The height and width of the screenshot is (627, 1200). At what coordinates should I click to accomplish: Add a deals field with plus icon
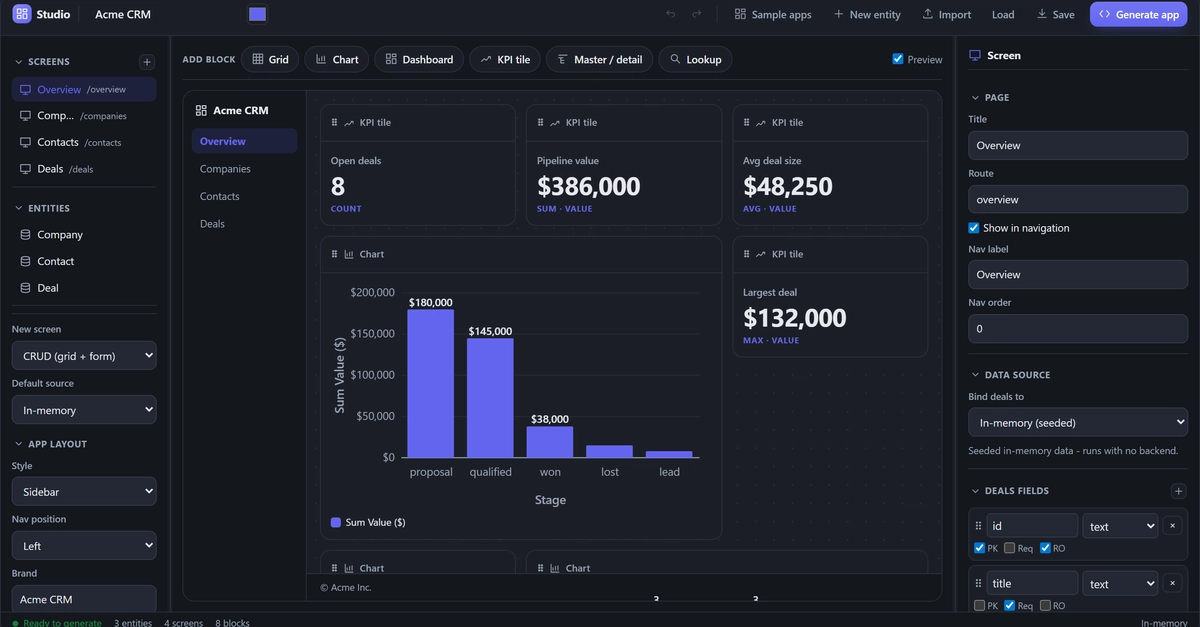(x=1177, y=491)
